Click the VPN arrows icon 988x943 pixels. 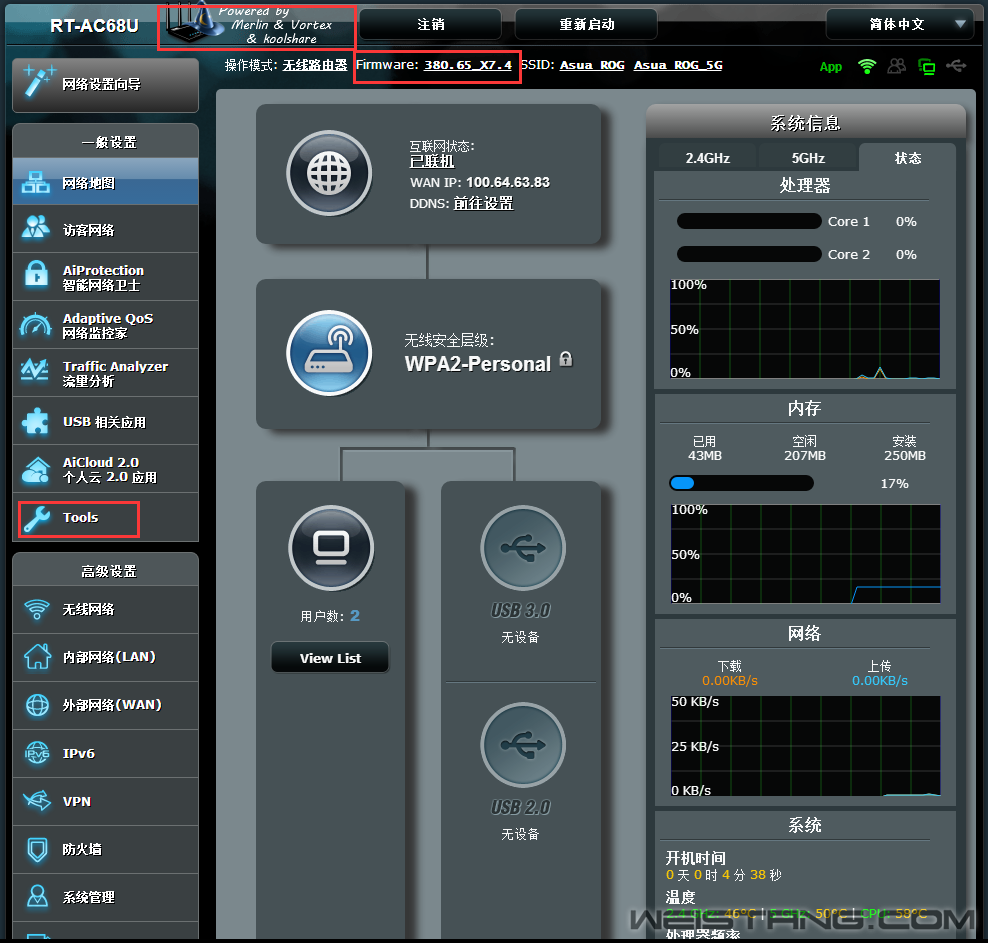(37, 801)
